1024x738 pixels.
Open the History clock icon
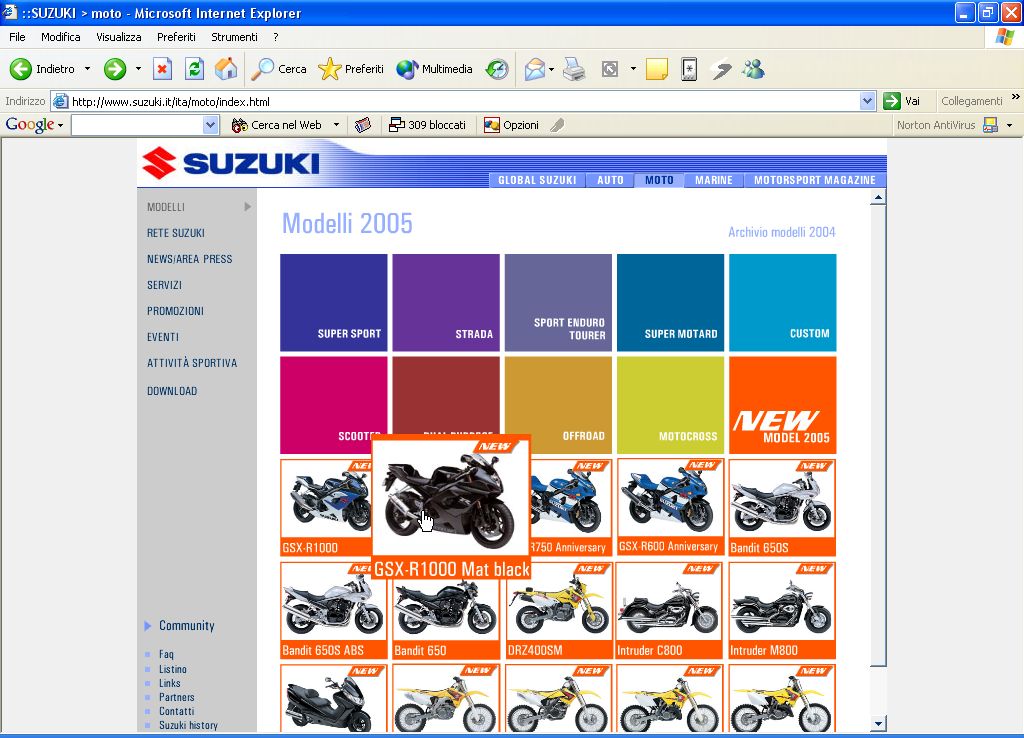(497, 69)
